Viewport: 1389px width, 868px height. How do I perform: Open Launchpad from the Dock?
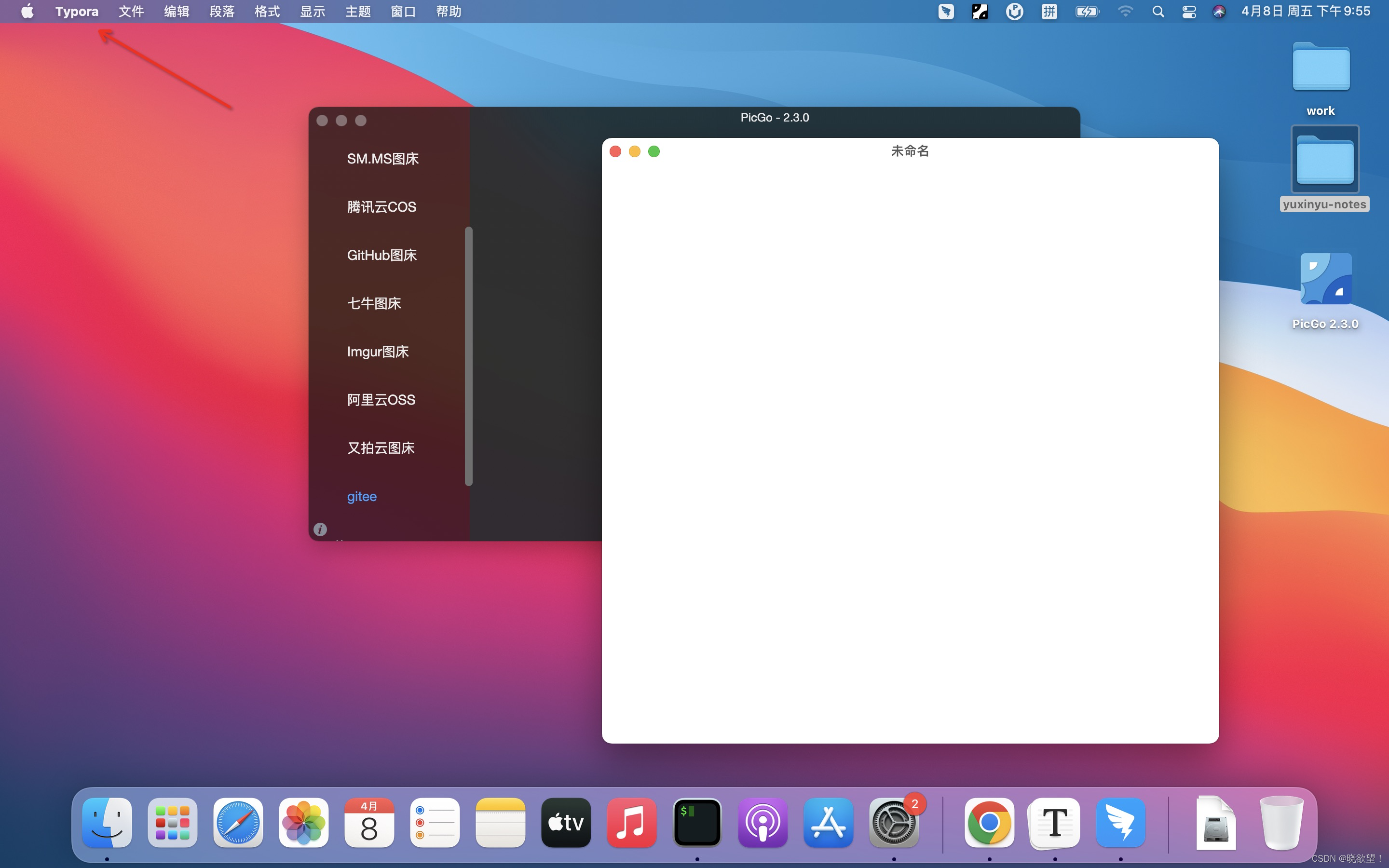pos(172,823)
